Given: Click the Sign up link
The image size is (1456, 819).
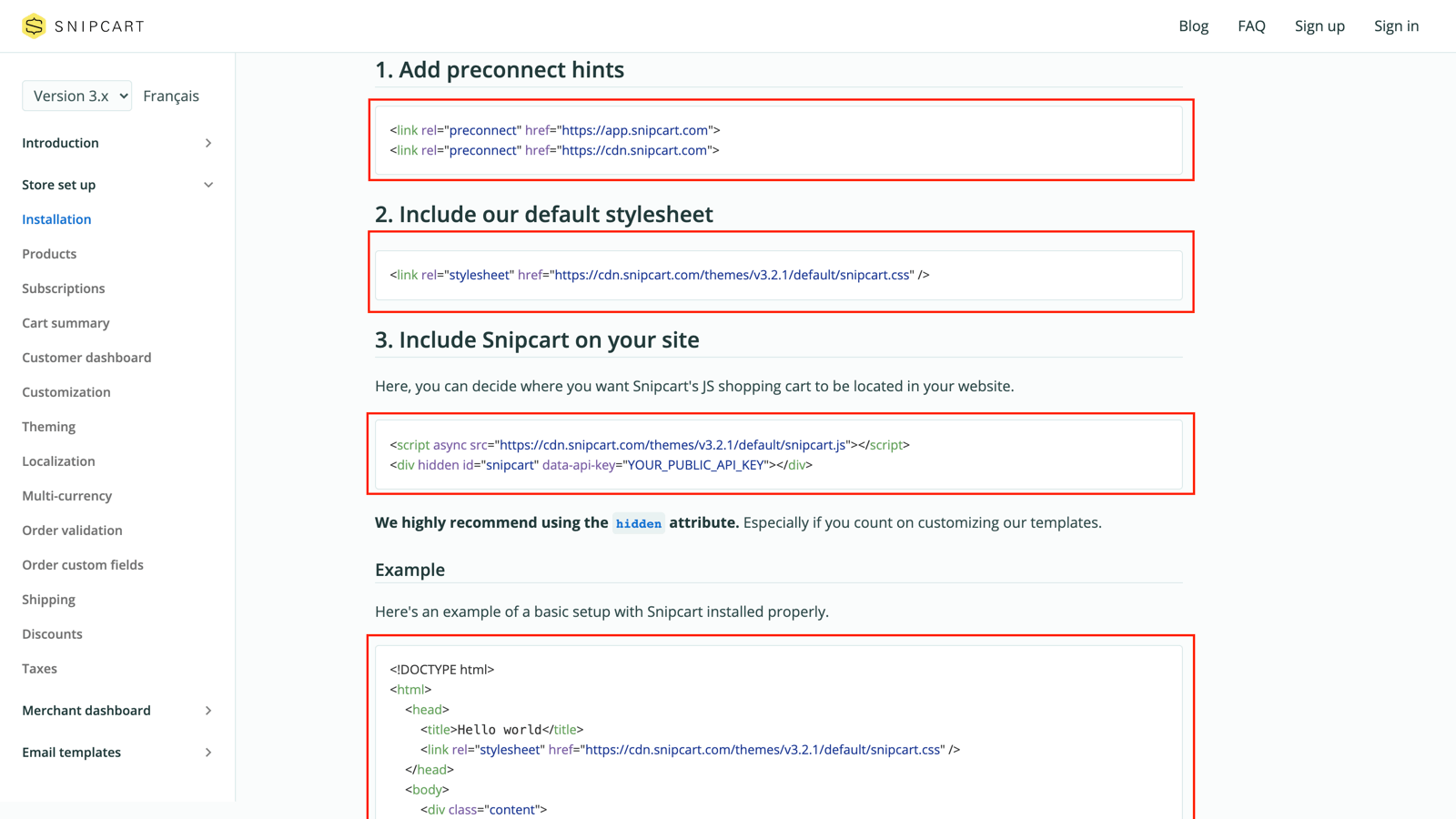Looking at the screenshot, I should click(1319, 25).
